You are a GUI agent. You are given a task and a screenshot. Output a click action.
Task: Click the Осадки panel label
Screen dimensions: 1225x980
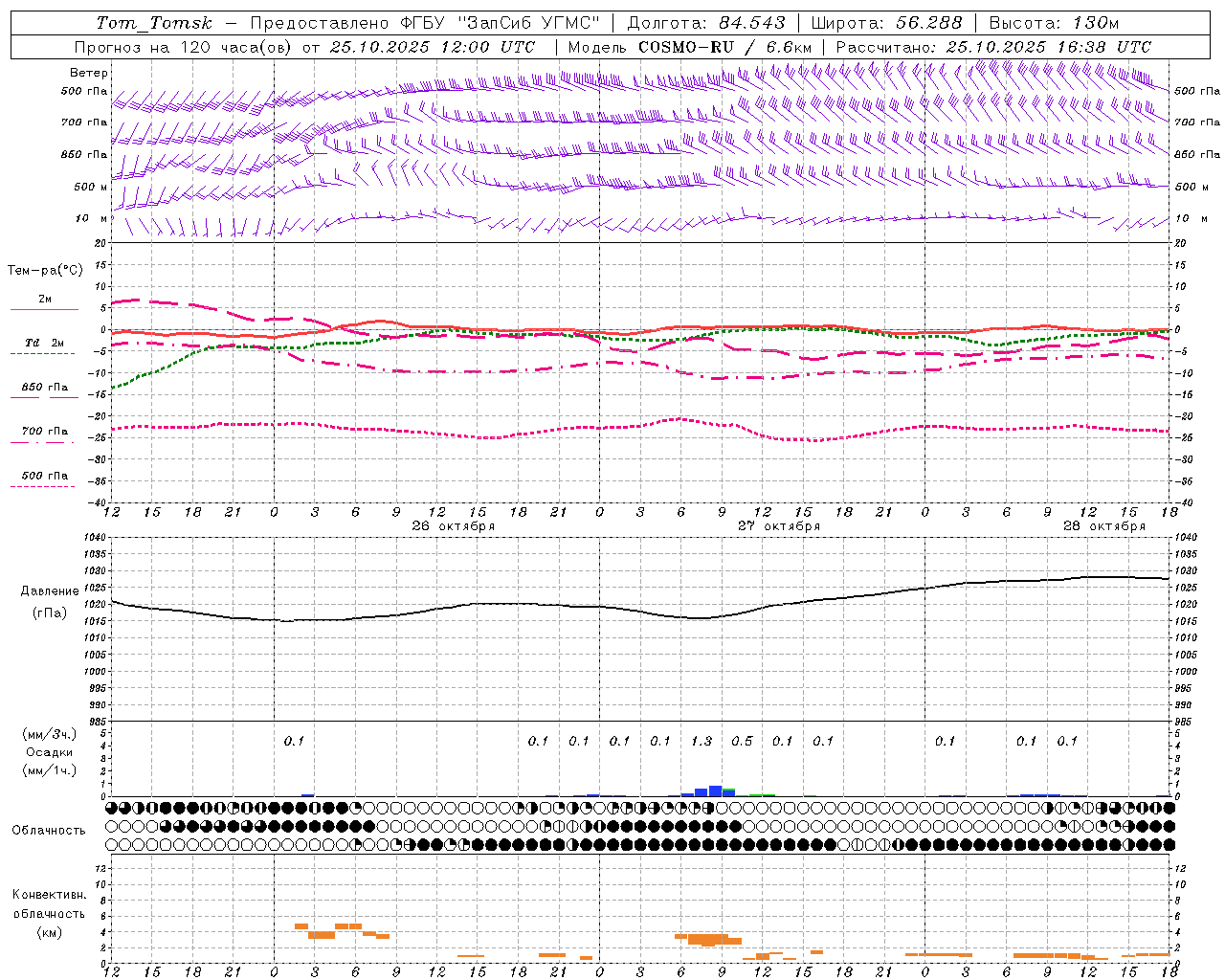tap(50, 752)
